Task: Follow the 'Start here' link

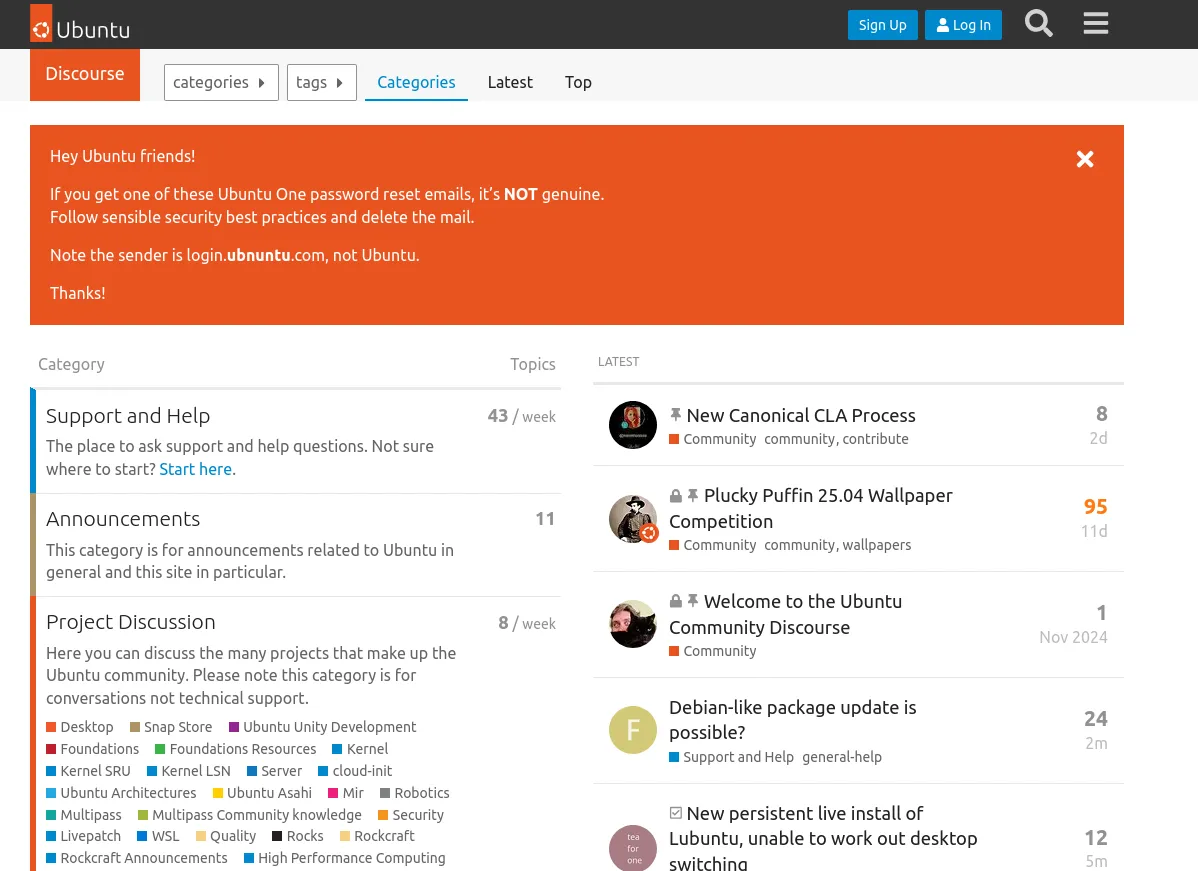Action: point(195,469)
